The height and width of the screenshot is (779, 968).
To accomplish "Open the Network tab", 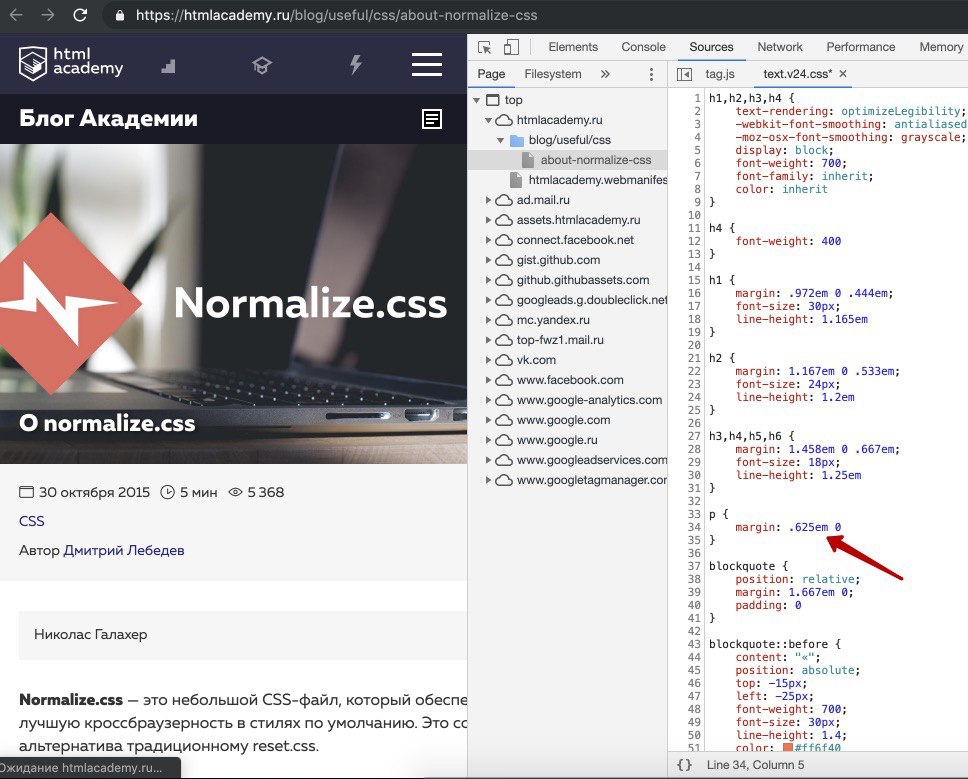I will coord(780,47).
